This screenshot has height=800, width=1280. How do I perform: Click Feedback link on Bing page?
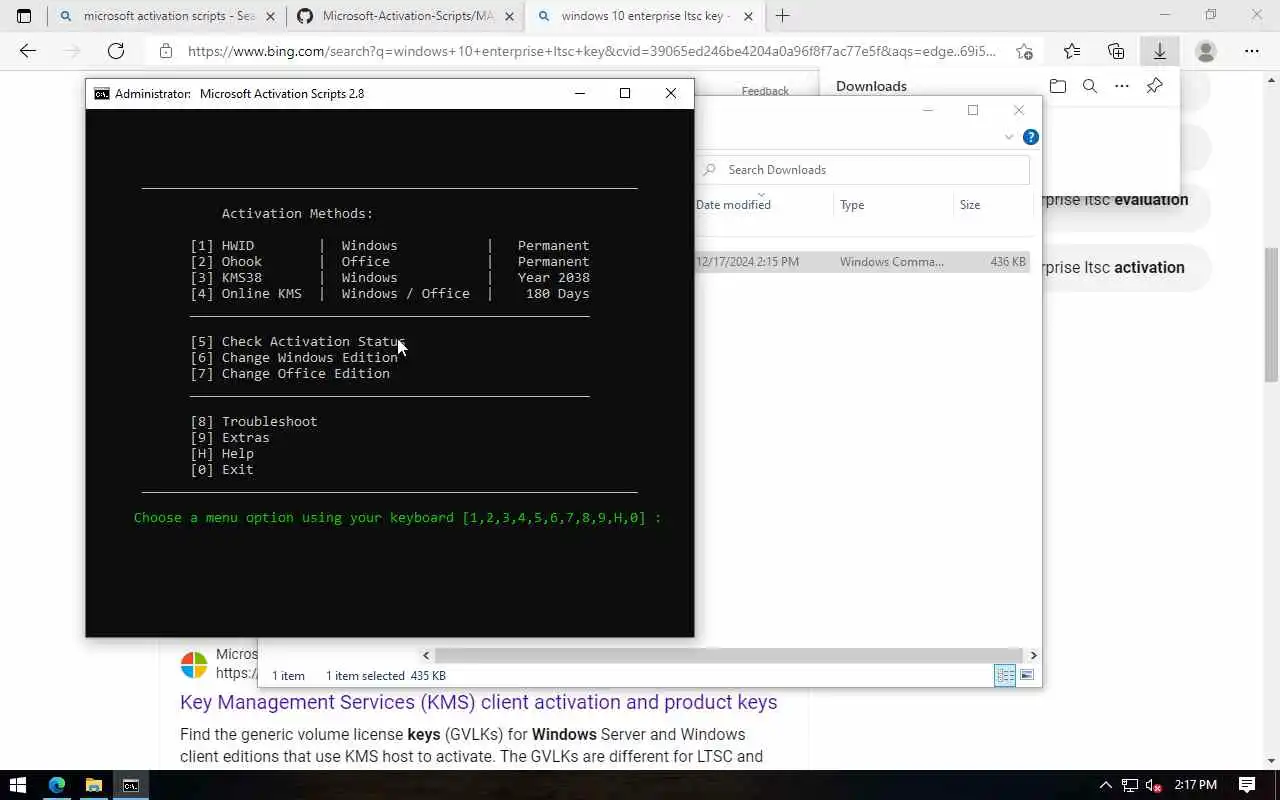[765, 91]
